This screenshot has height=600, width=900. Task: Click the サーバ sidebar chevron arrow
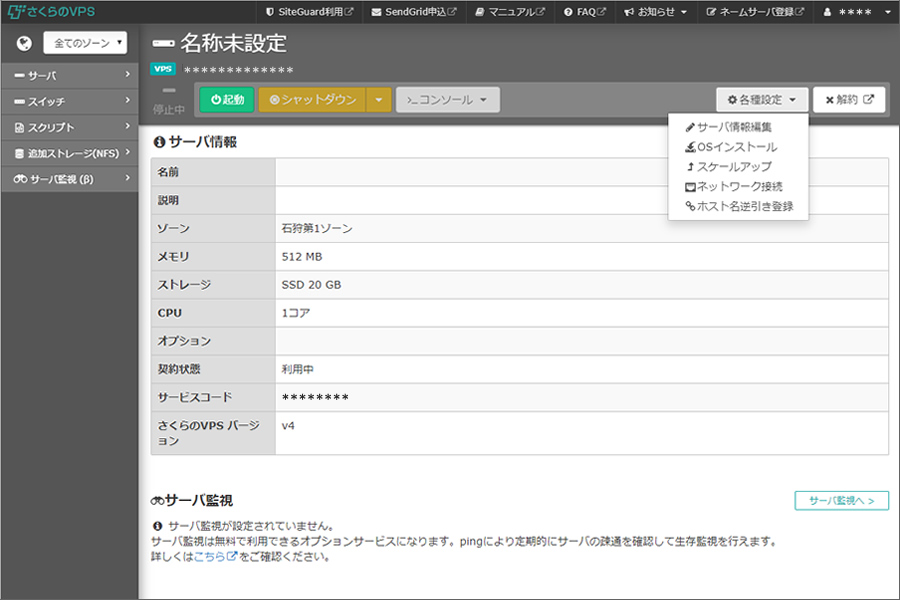coord(127,75)
